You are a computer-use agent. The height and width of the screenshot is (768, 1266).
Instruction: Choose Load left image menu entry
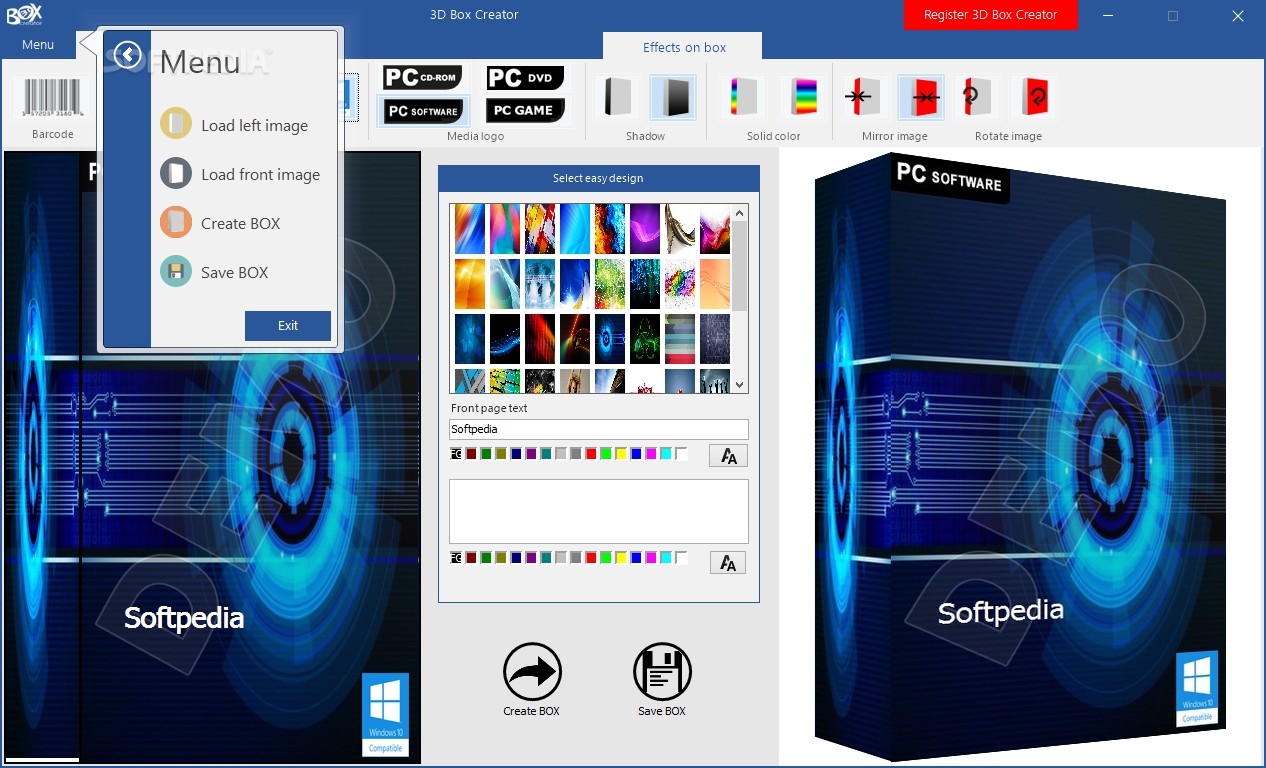[254, 125]
